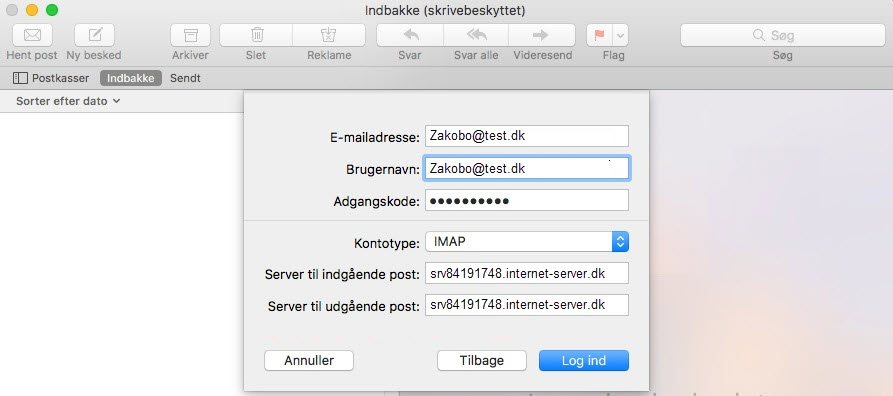Screen dimensions: 893x396
Task: Click the Hent post envelope icon
Action: click(x=32, y=35)
